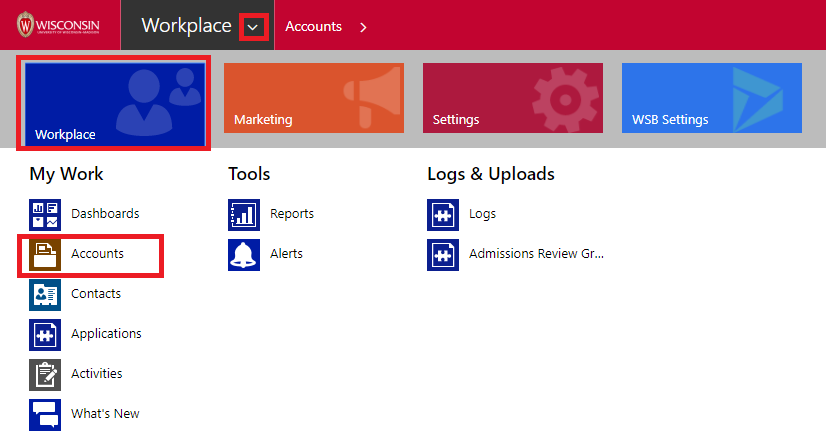
Task: Switch to the Marketing module tile
Action: [x=313, y=98]
